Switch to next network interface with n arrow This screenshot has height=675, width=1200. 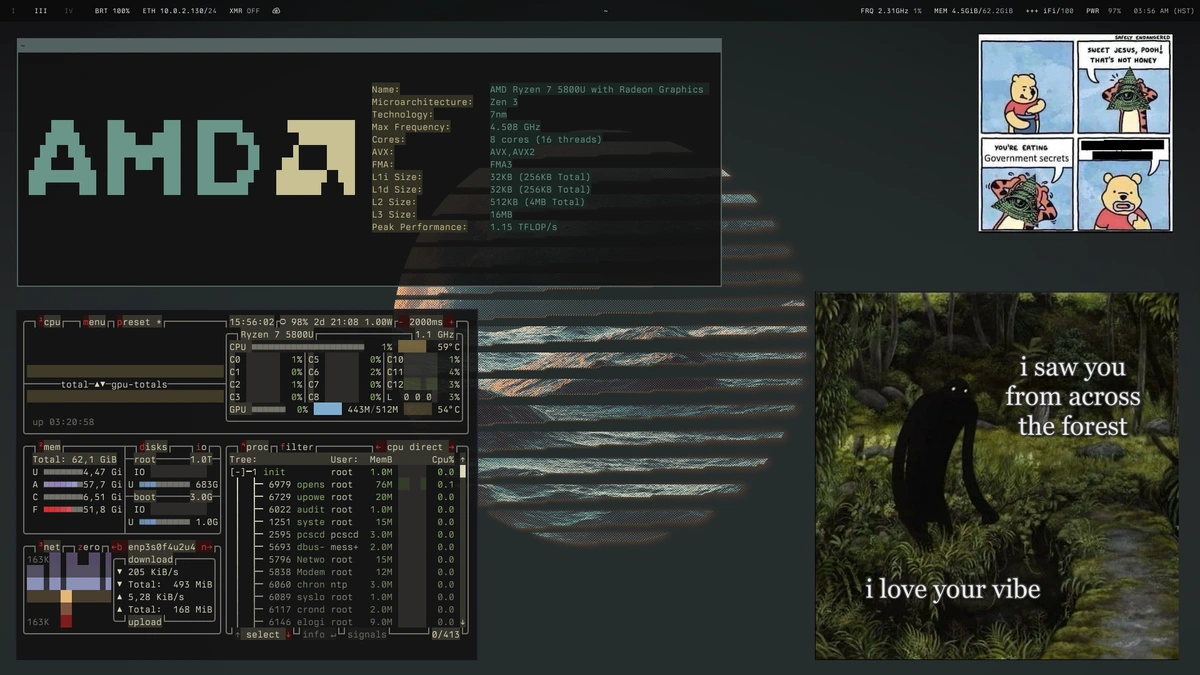point(205,547)
